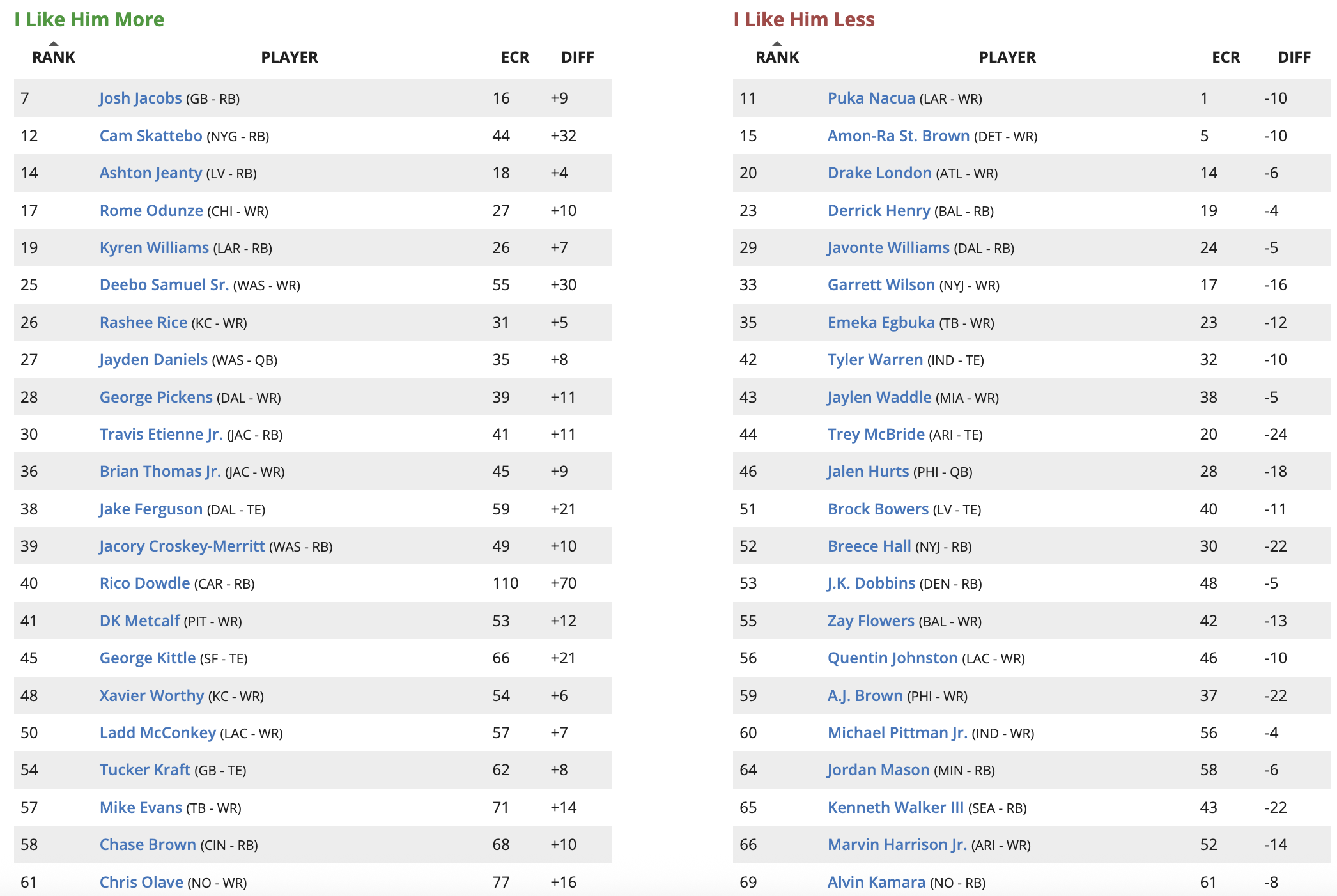Open Jalen Hurts player link
Image resolution: width=1337 pixels, height=896 pixels.
(x=868, y=472)
